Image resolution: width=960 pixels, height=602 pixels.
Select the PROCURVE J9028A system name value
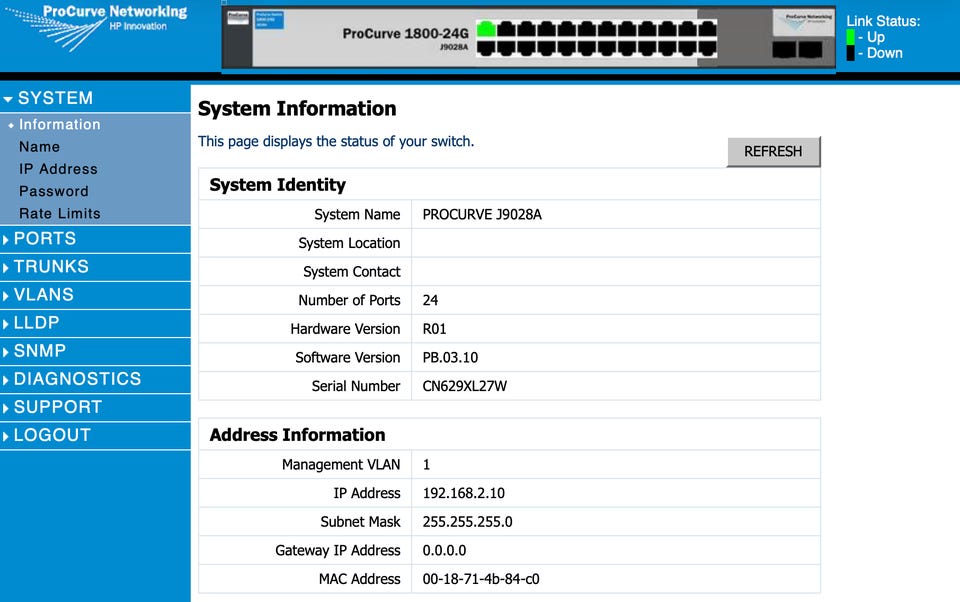click(482, 214)
